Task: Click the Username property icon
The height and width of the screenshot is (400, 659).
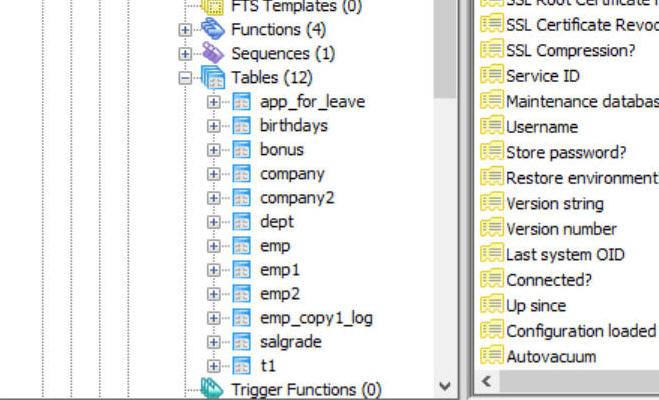Action: [491, 127]
